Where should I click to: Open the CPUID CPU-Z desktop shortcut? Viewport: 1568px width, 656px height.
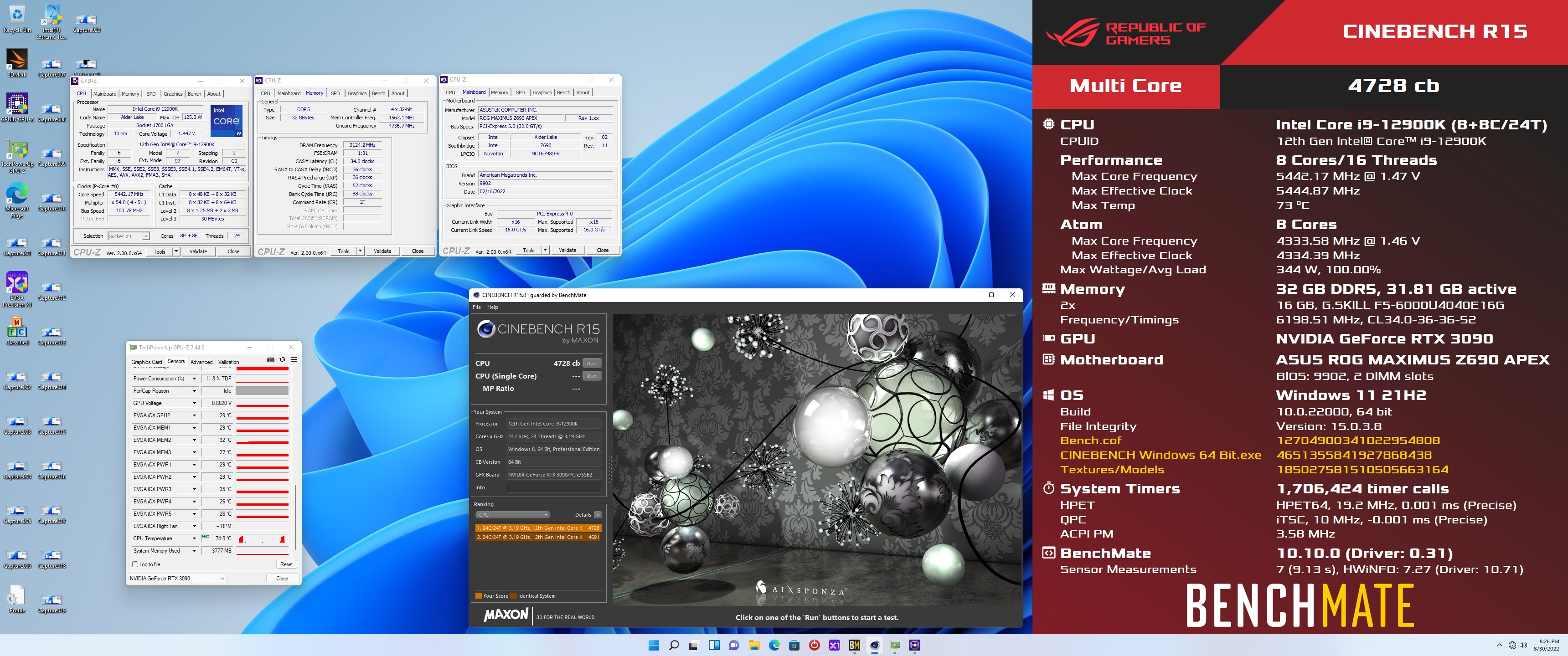pos(17,108)
